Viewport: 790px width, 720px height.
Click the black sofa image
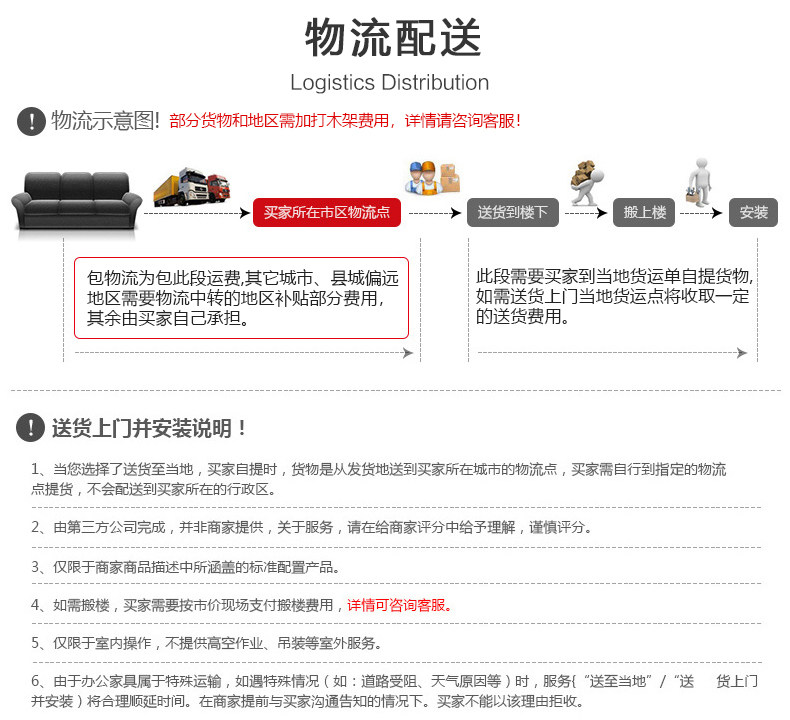coord(77,202)
